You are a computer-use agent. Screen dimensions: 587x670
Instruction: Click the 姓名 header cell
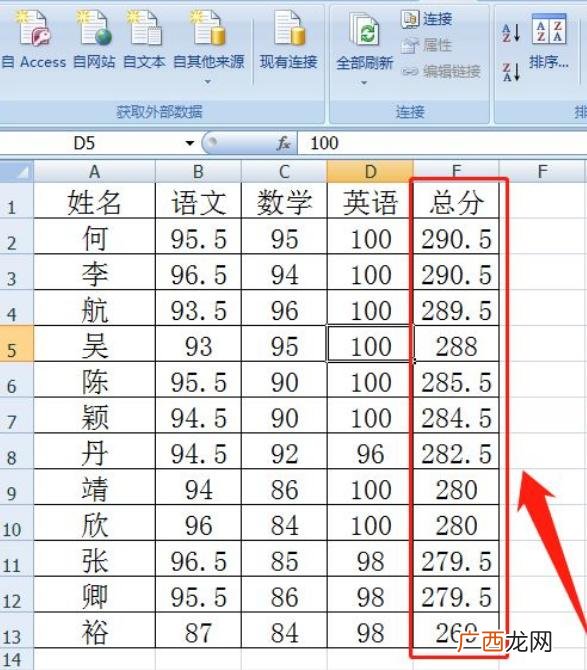click(x=94, y=201)
